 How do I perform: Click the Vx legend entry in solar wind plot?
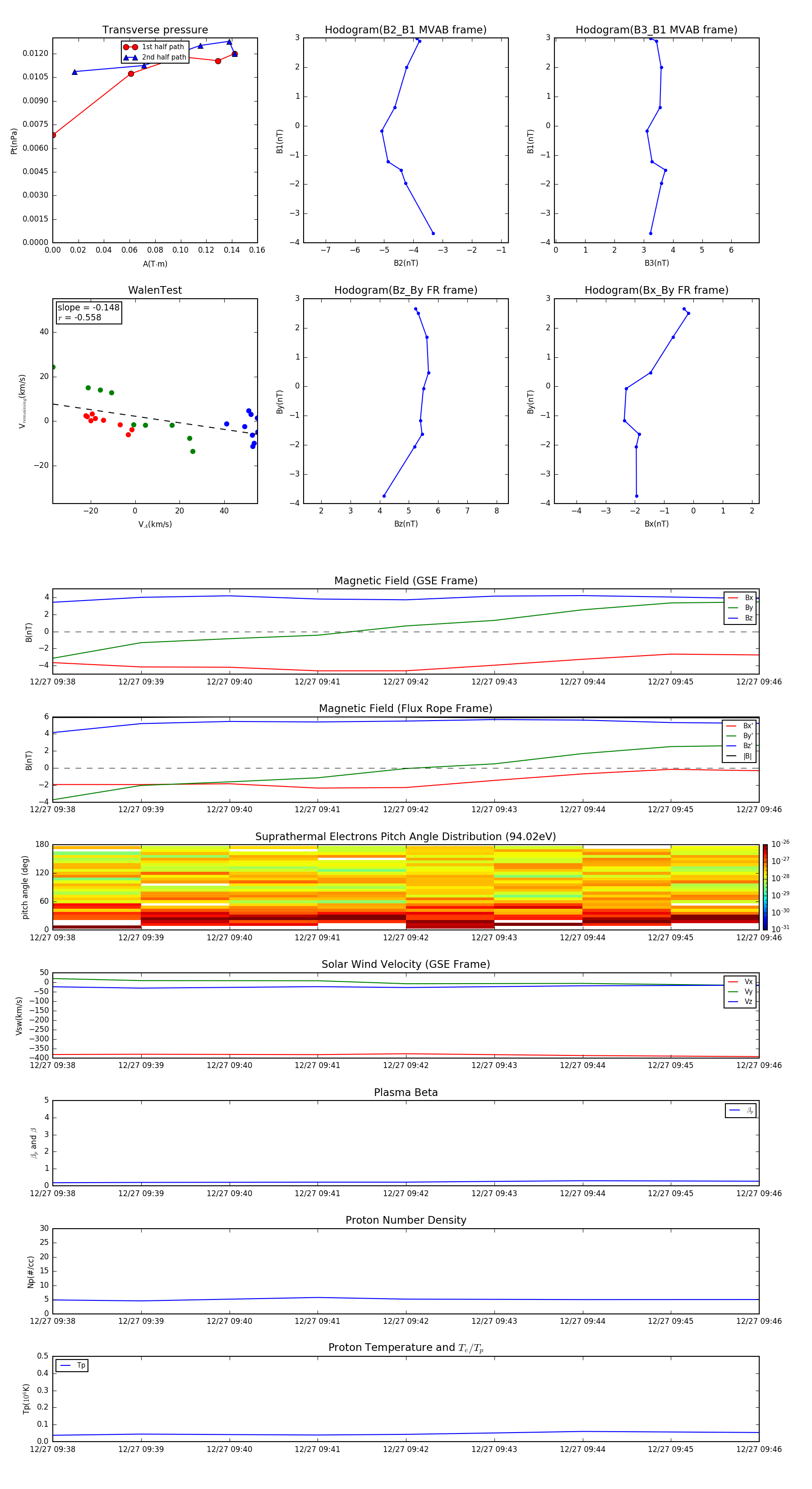[x=740, y=981]
